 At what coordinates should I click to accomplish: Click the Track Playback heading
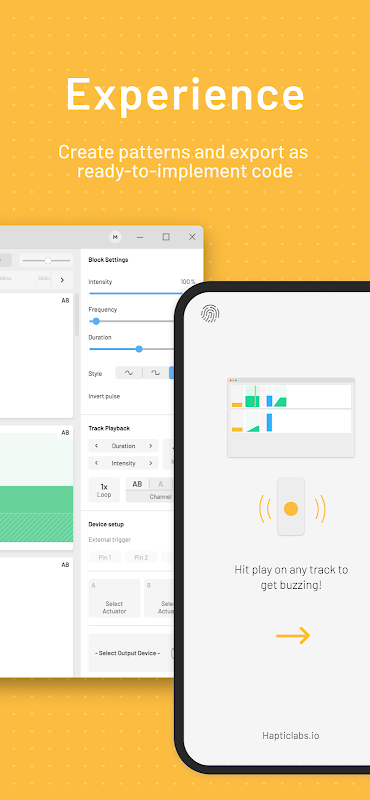[109, 428]
